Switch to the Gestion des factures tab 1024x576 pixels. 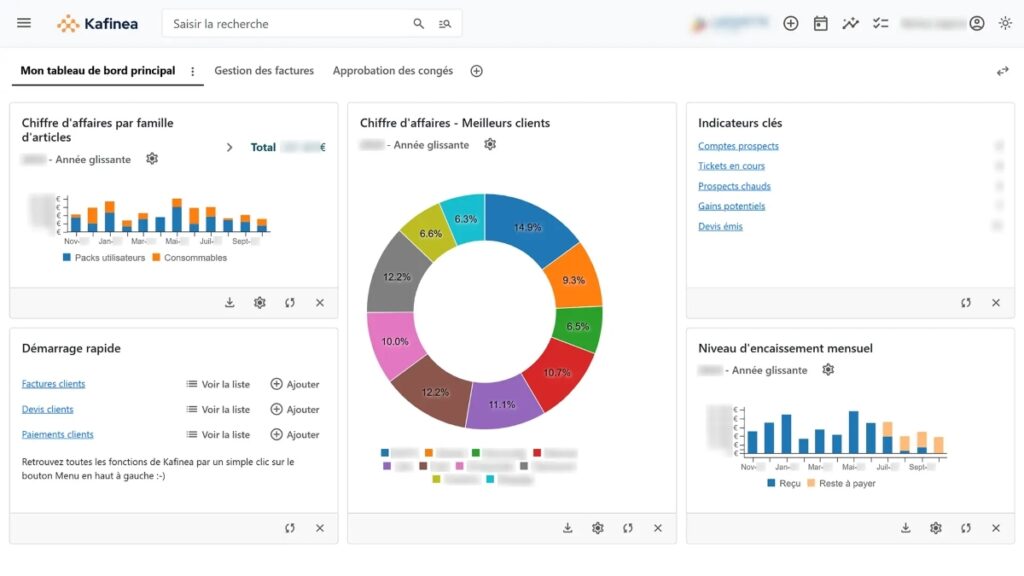263,71
